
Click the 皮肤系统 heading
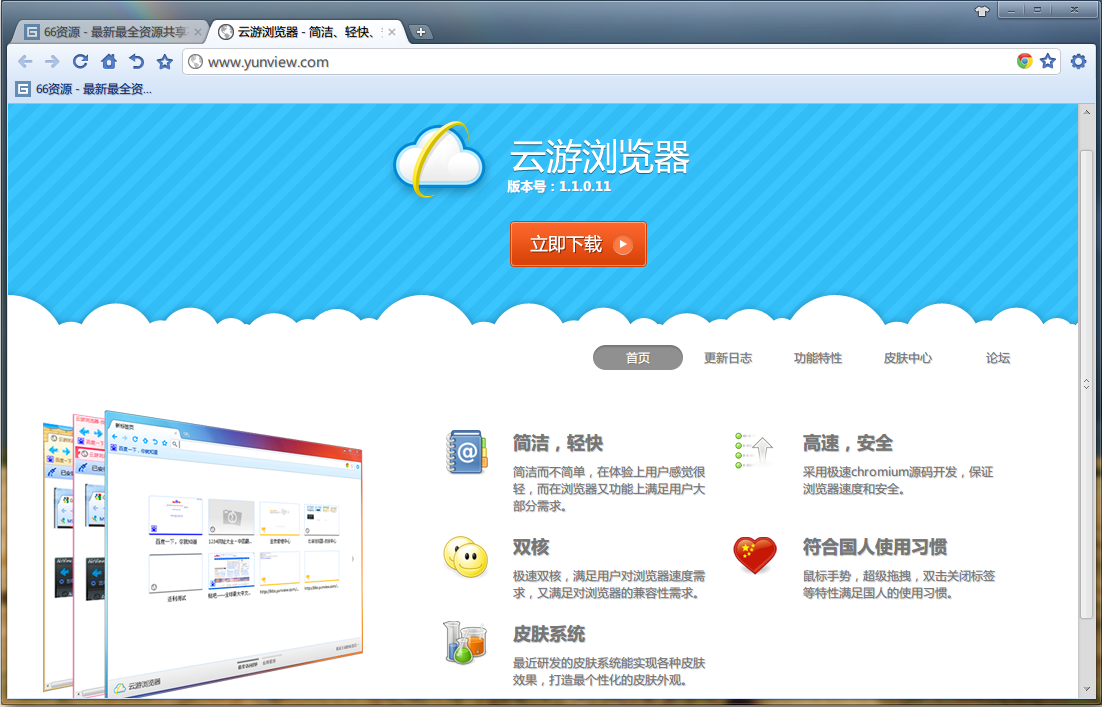(x=549, y=635)
